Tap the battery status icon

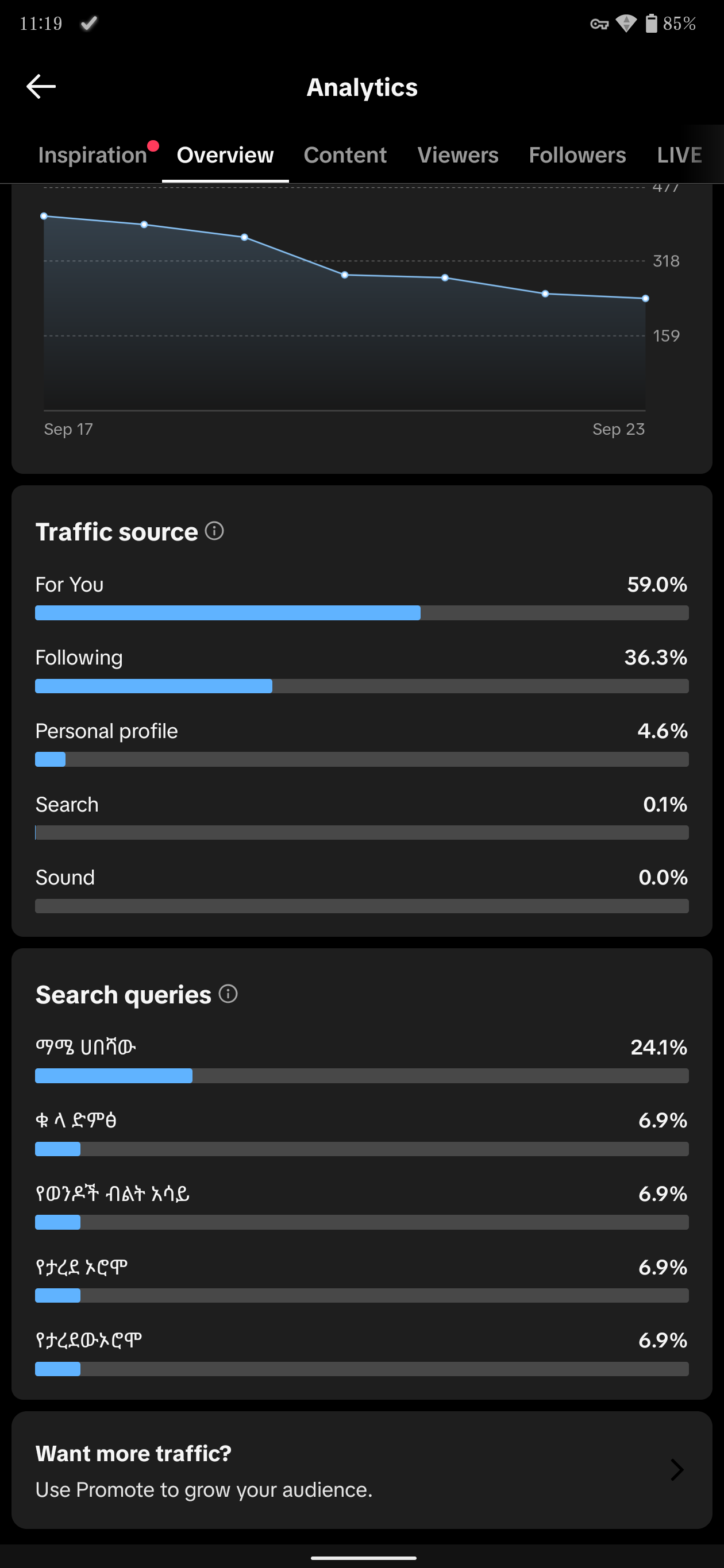(x=652, y=23)
